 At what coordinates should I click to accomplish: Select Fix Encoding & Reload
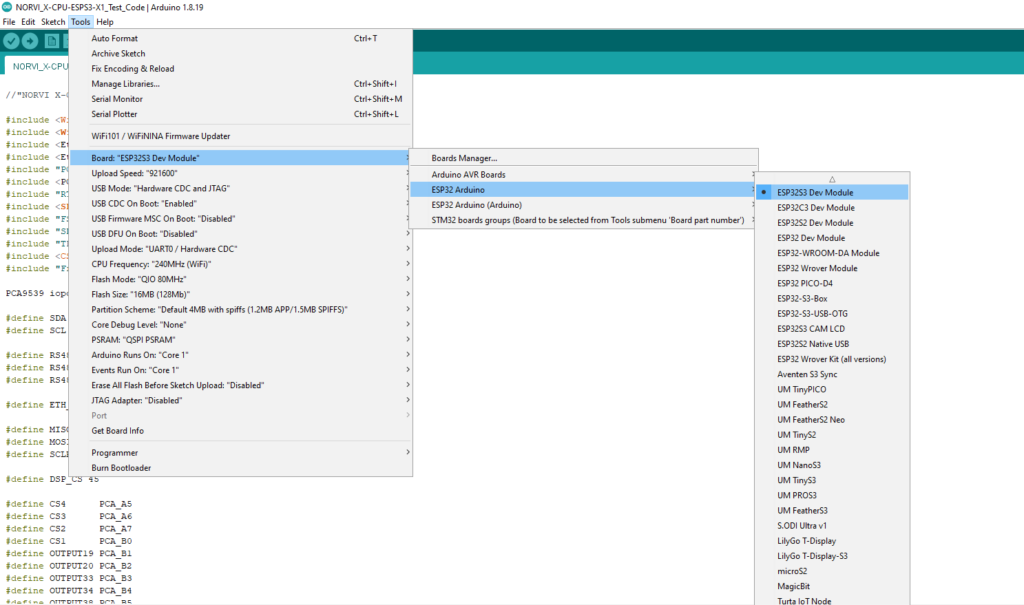coord(240,69)
